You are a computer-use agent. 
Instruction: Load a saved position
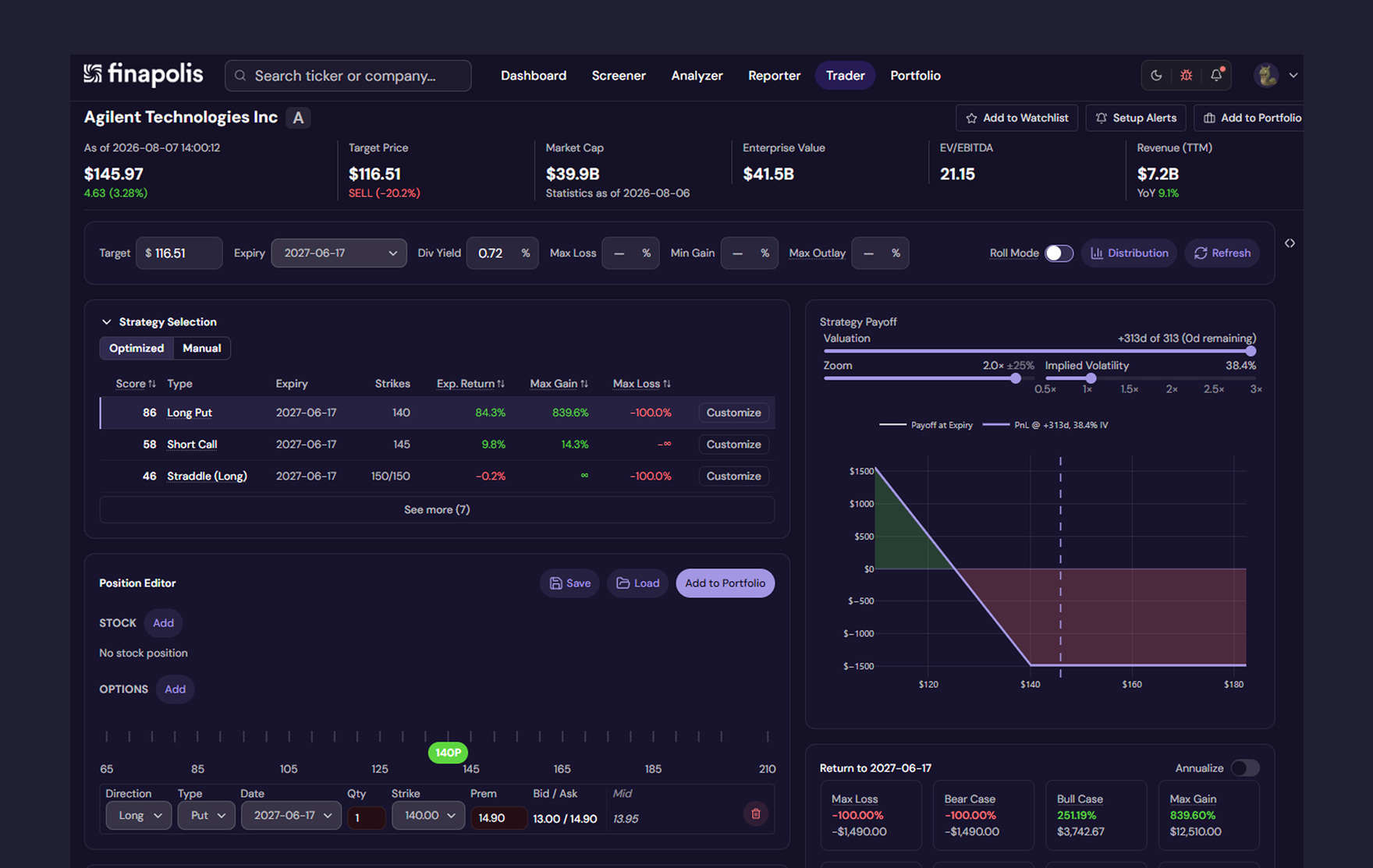(637, 583)
